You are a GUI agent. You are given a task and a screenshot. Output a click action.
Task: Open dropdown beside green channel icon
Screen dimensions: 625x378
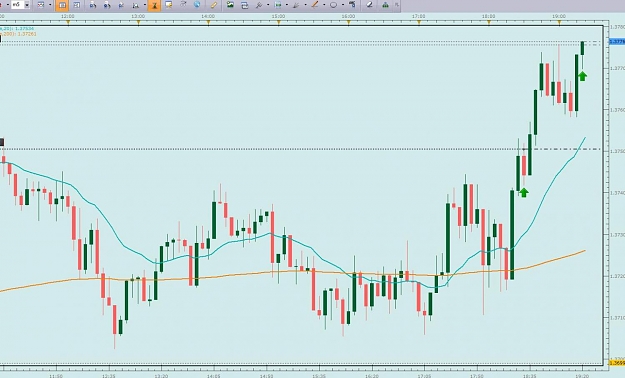(287, 5)
